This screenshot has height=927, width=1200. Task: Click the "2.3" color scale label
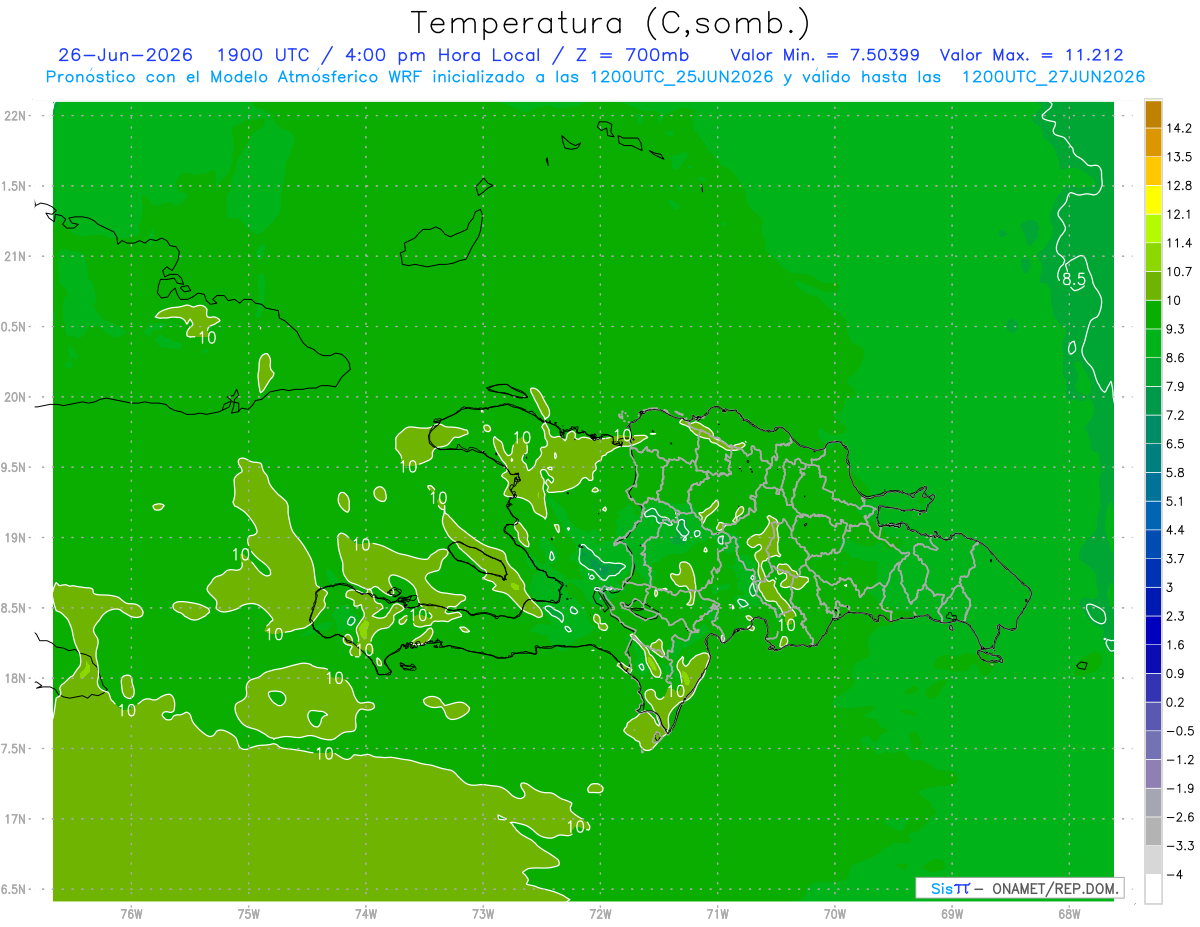click(x=1174, y=616)
